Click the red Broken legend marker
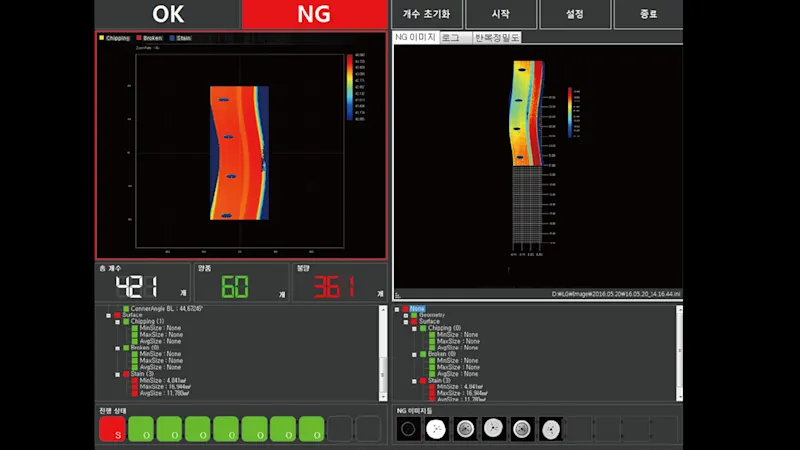 point(138,38)
